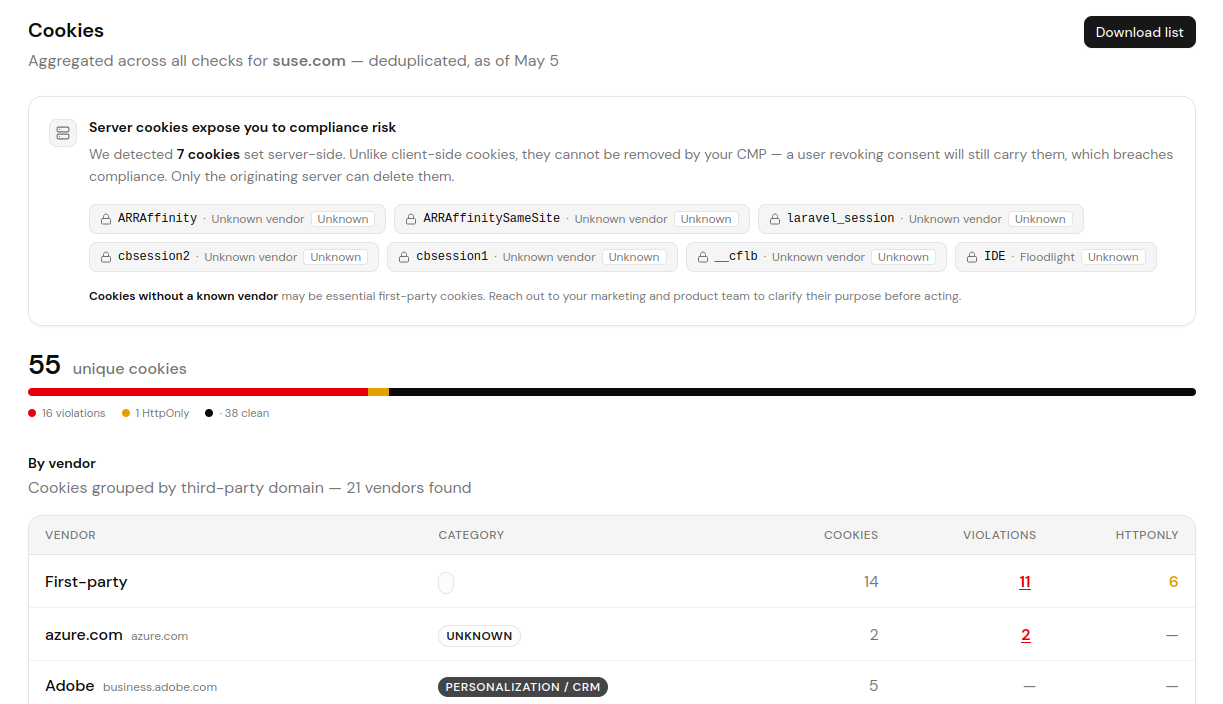The height and width of the screenshot is (704, 1223).
Task: Click the empty category badge in First-party row
Action: pyautogui.click(x=446, y=583)
